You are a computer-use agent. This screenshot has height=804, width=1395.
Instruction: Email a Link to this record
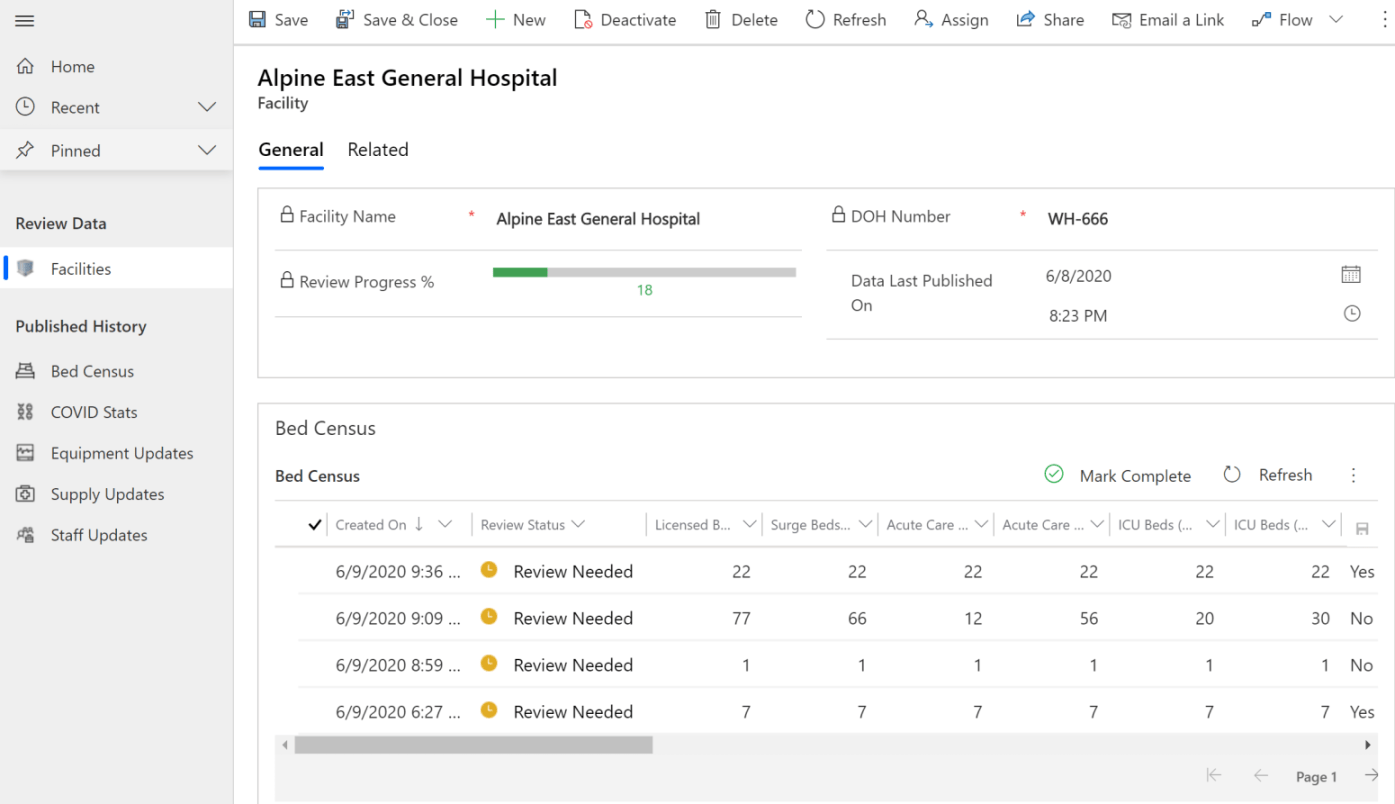pyautogui.click(x=1168, y=19)
